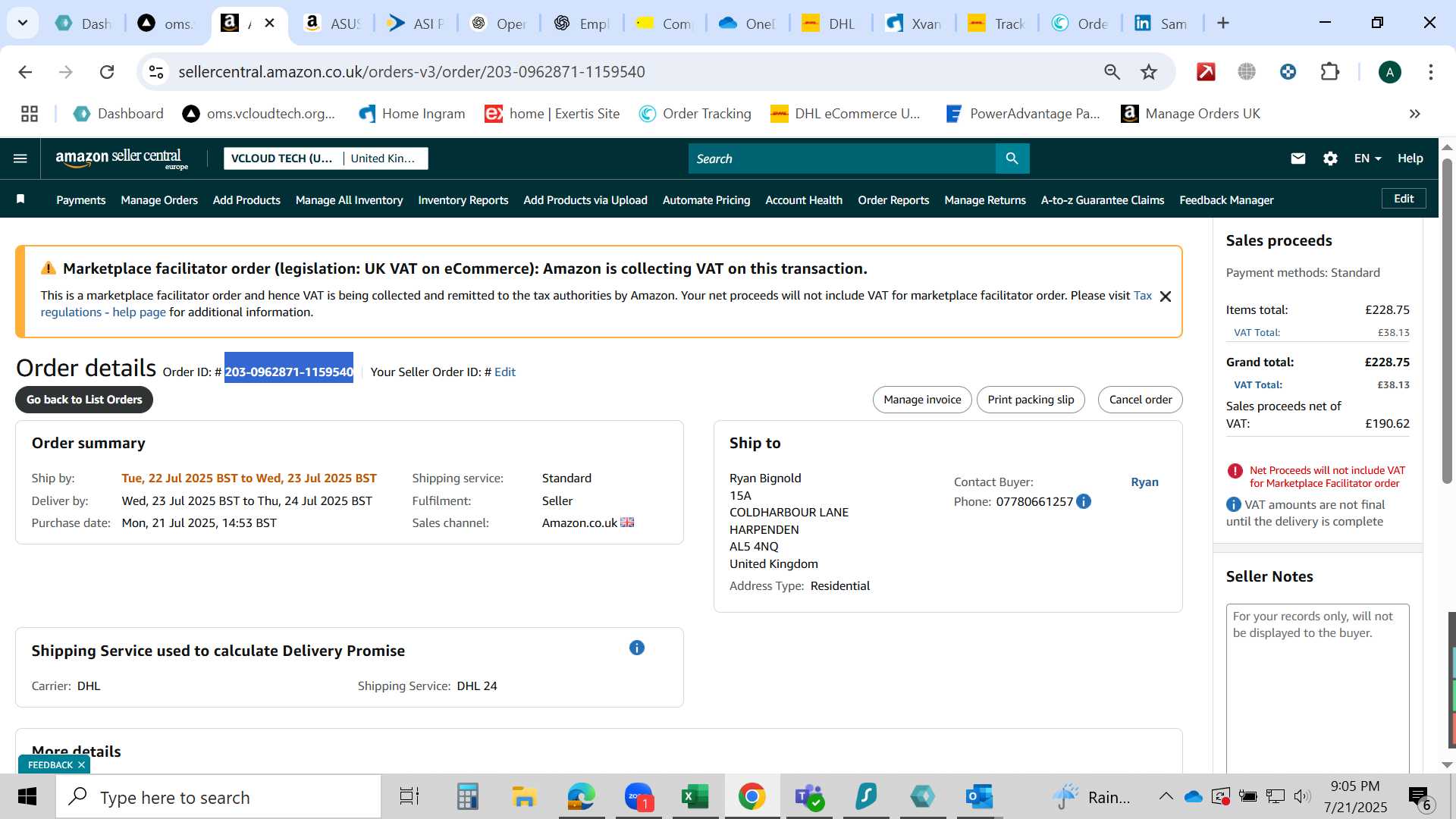The width and height of the screenshot is (1456, 819).
Task: Open Manage Orders in navigation bar
Action: (x=159, y=200)
